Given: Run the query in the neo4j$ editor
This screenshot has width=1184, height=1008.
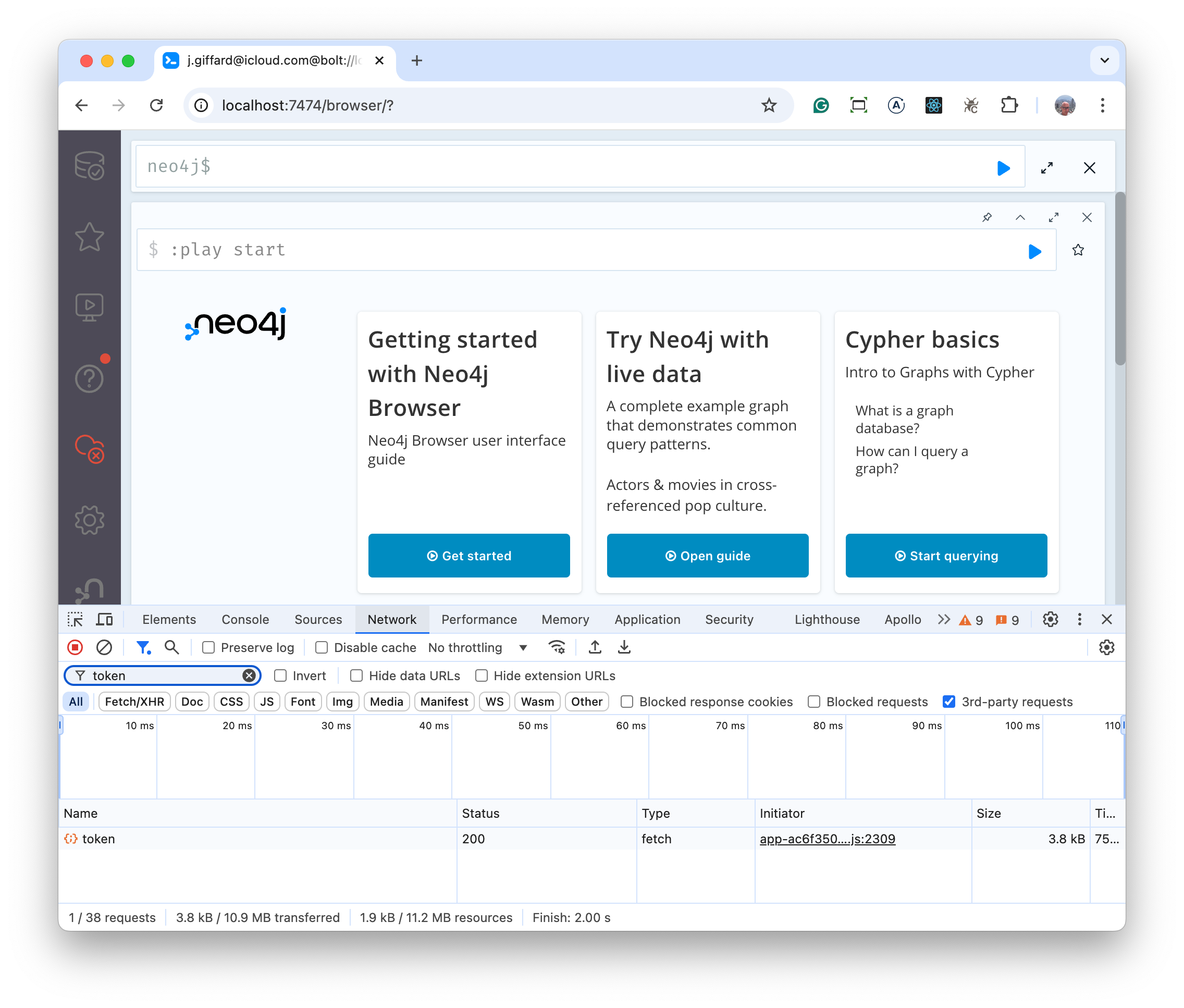Looking at the screenshot, I should (1003, 168).
